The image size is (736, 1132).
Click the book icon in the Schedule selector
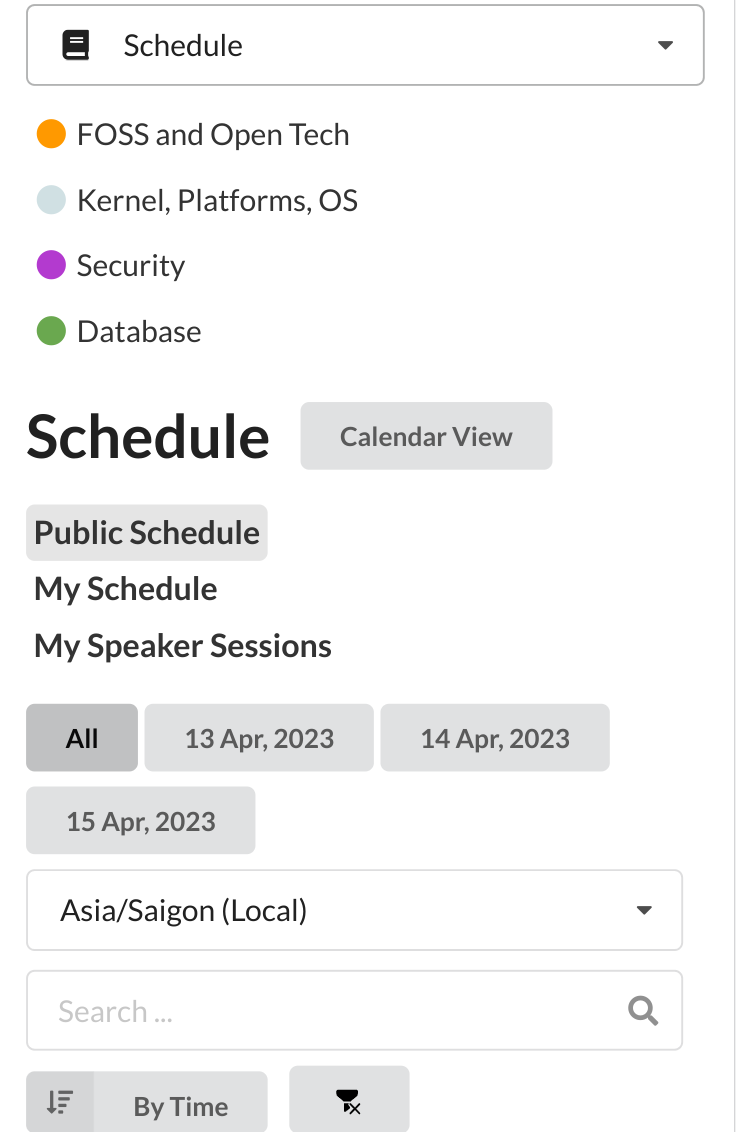click(76, 45)
